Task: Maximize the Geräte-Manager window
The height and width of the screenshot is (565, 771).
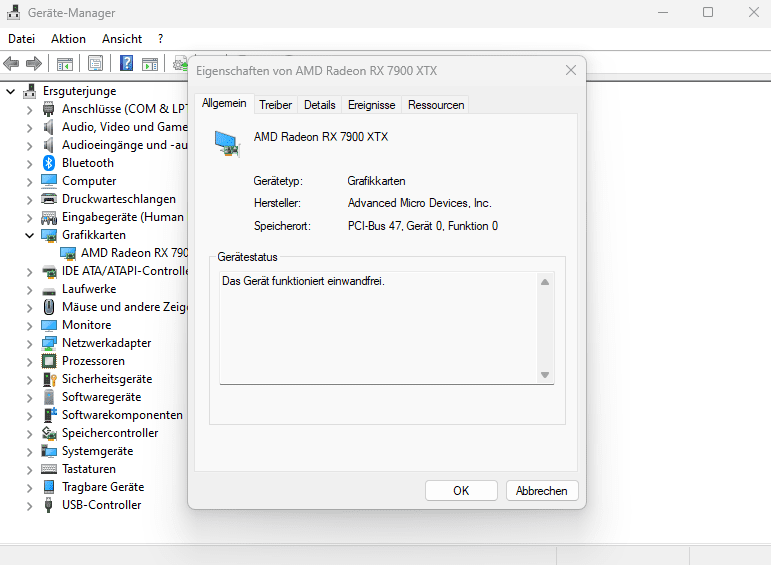Action: coord(708,12)
